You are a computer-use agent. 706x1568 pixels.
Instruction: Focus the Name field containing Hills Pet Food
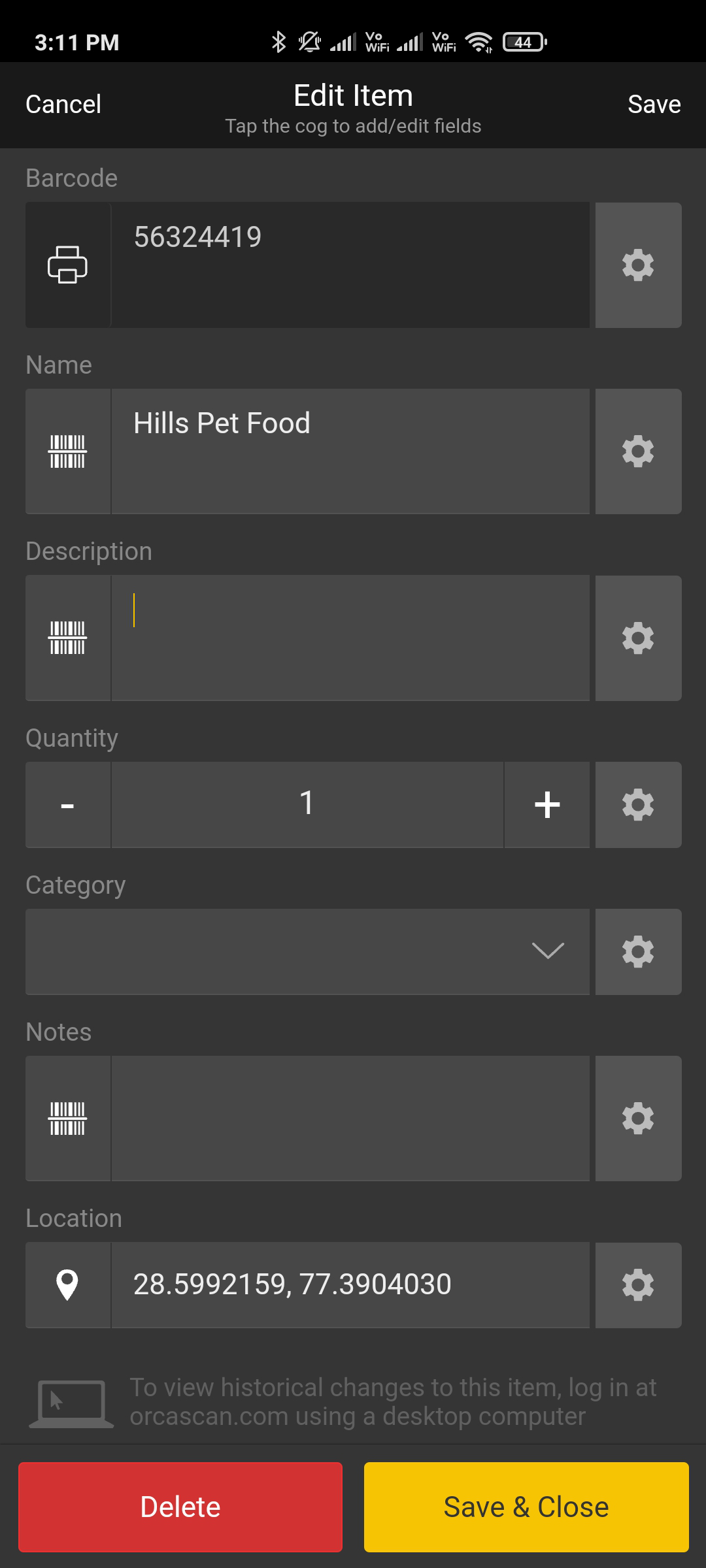pyautogui.click(x=350, y=451)
